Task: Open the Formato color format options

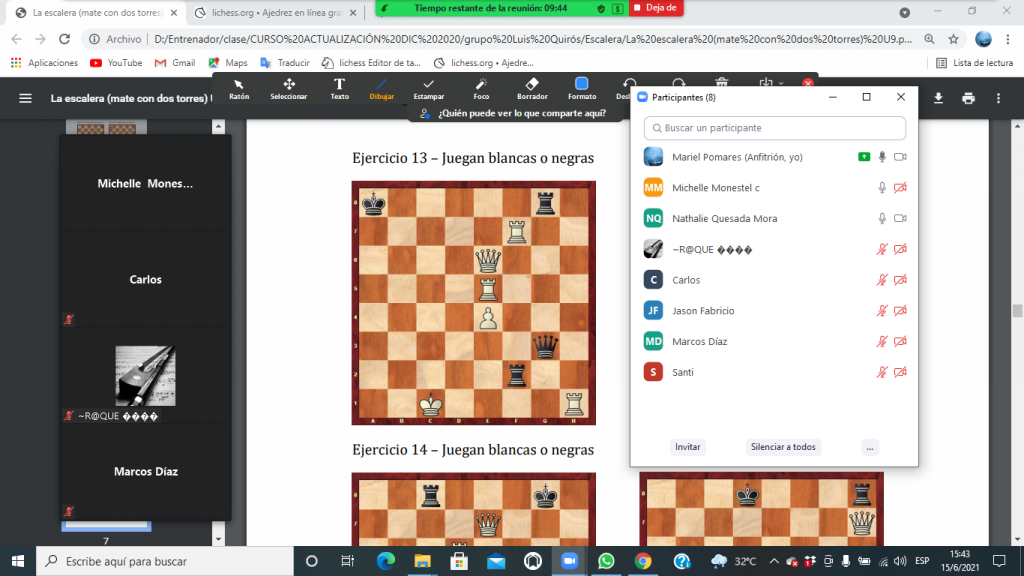Action: click(x=582, y=89)
